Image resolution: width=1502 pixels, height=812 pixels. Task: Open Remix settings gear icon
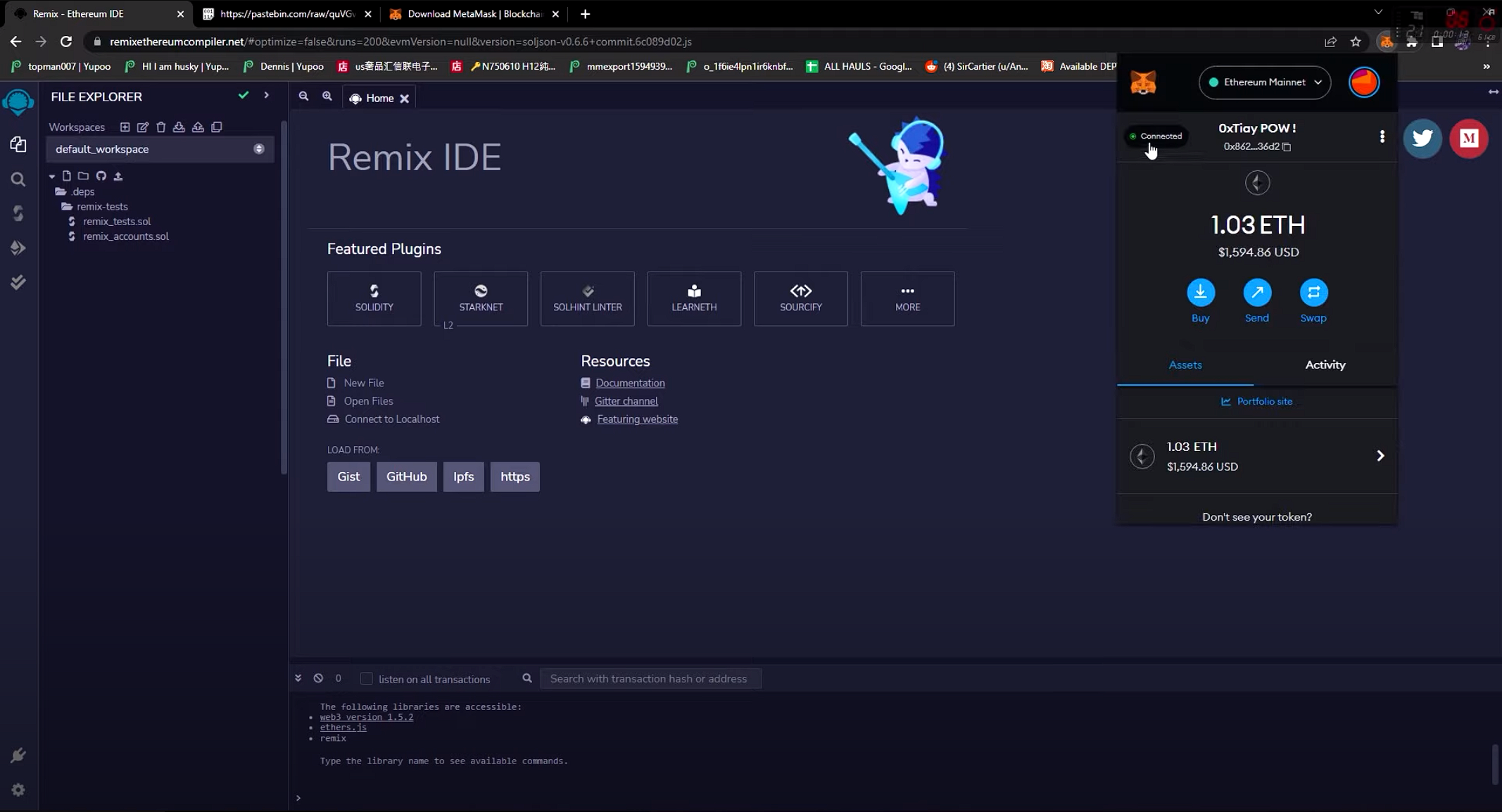[x=18, y=789]
